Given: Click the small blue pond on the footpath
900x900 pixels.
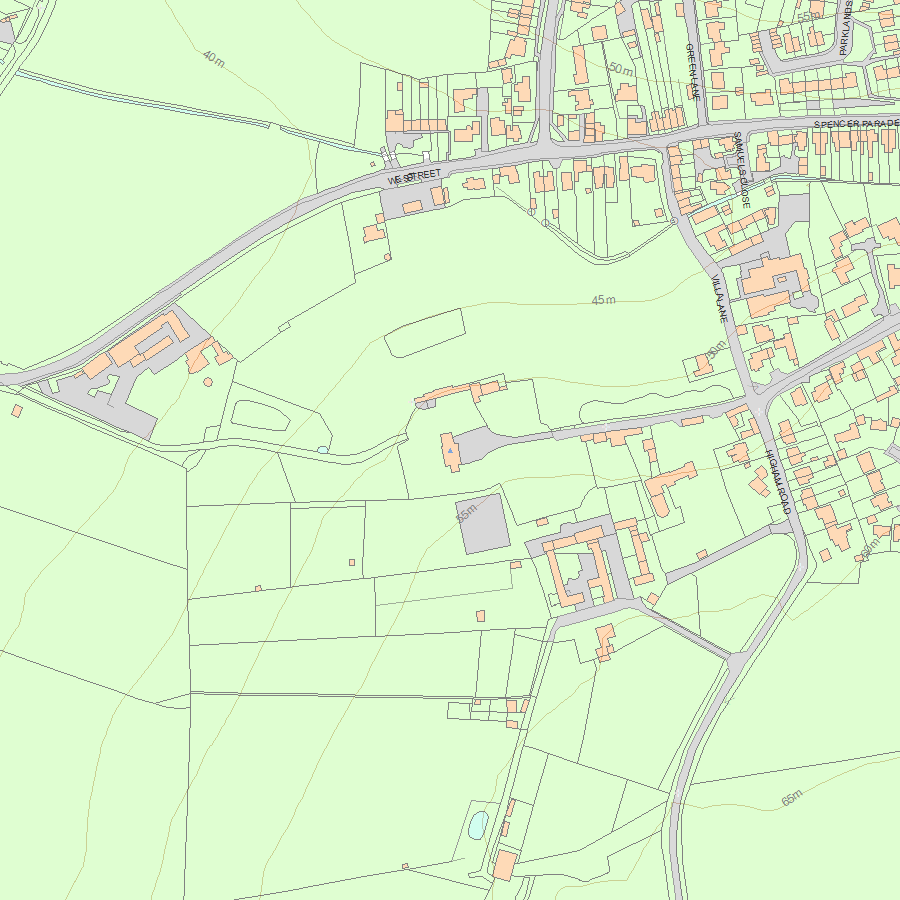Looking at the screenshot, I should tap(323, 450).
